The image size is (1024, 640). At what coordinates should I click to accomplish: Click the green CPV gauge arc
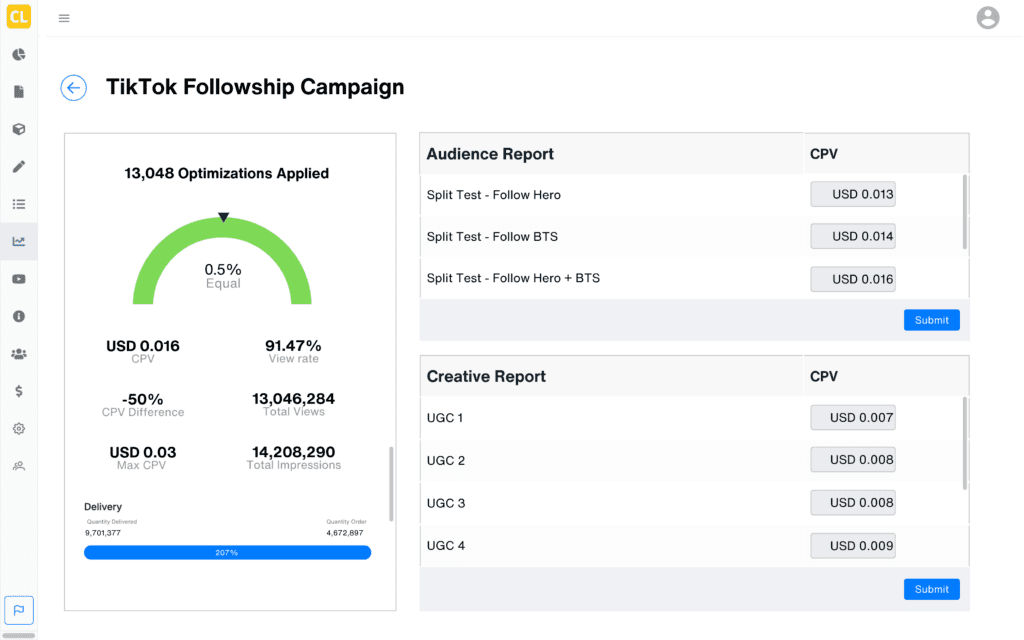coord(222,225)
